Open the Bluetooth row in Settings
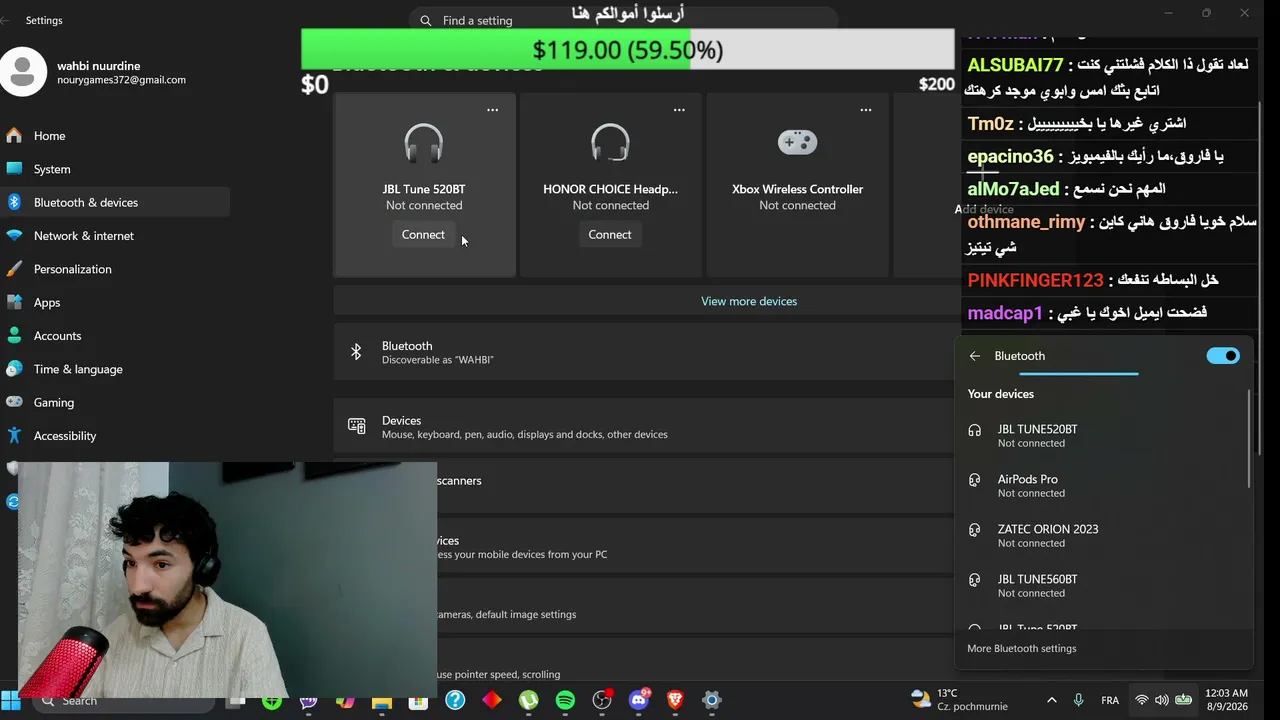Viewport: 1280px width, 720px height. click(x=645, y=352)
